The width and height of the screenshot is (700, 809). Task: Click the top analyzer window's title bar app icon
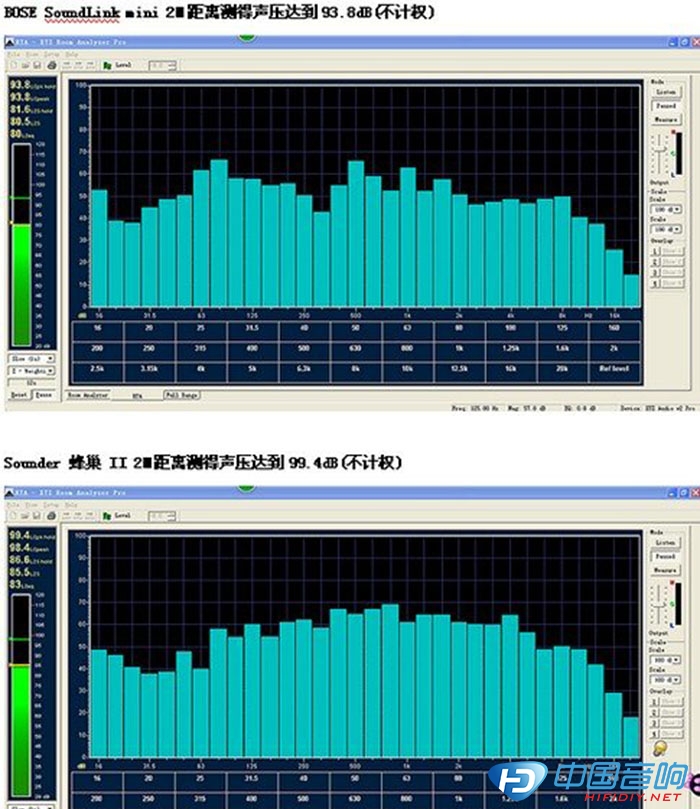pyautogui.click(x=9, y=44)
